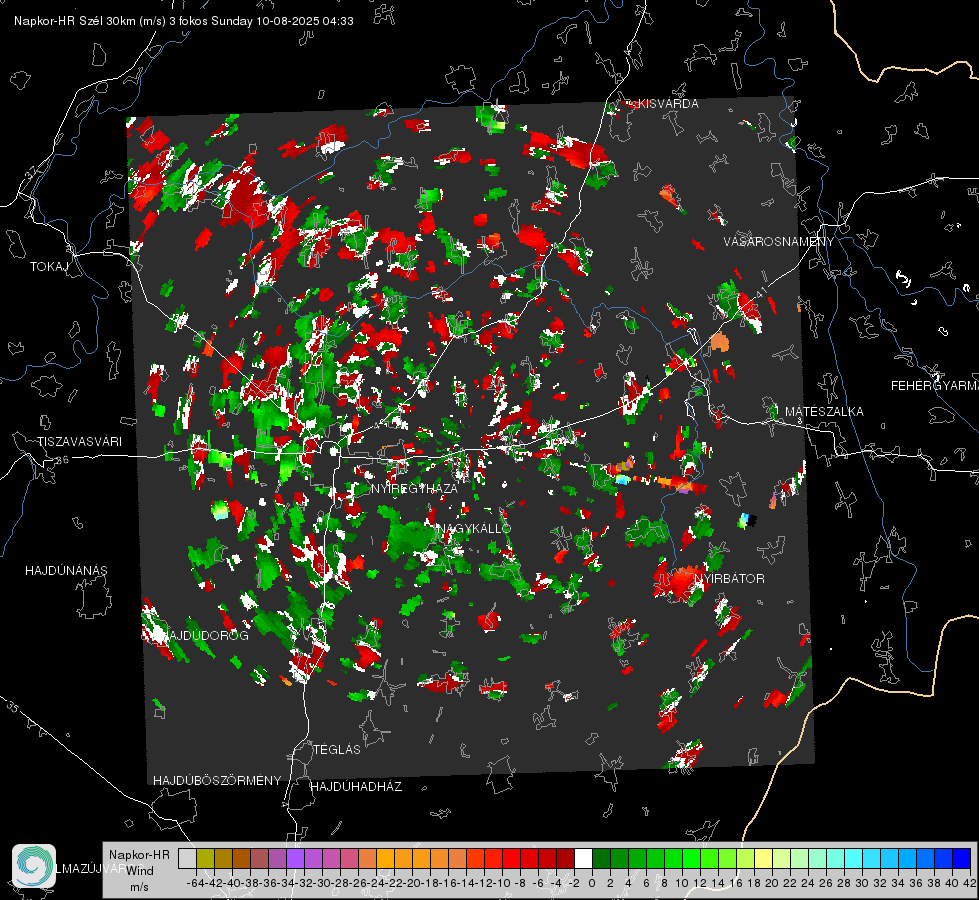The image size is (979, 900).
Task: Click the swirl weather logo icon
Action: (34, 866)
